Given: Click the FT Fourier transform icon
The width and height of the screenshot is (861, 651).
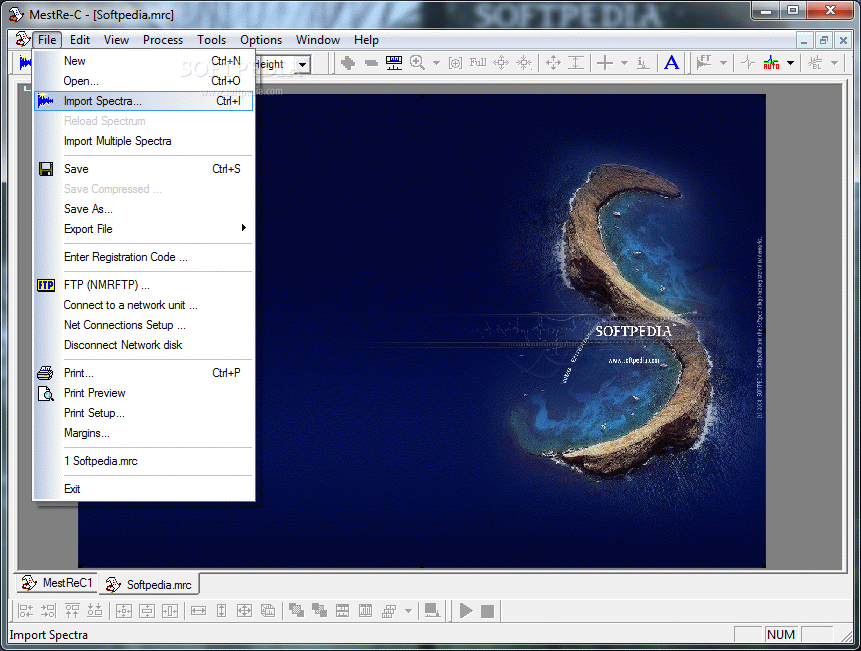Looking at the screenshot, I should pyautogui.click(x=704, y=63).
